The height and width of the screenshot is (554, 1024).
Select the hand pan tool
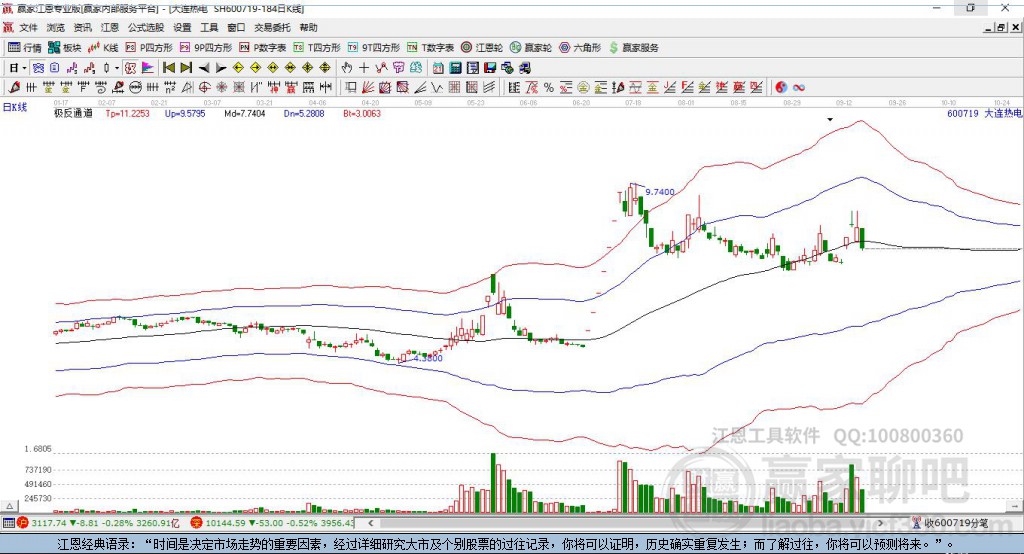point(347,68)
